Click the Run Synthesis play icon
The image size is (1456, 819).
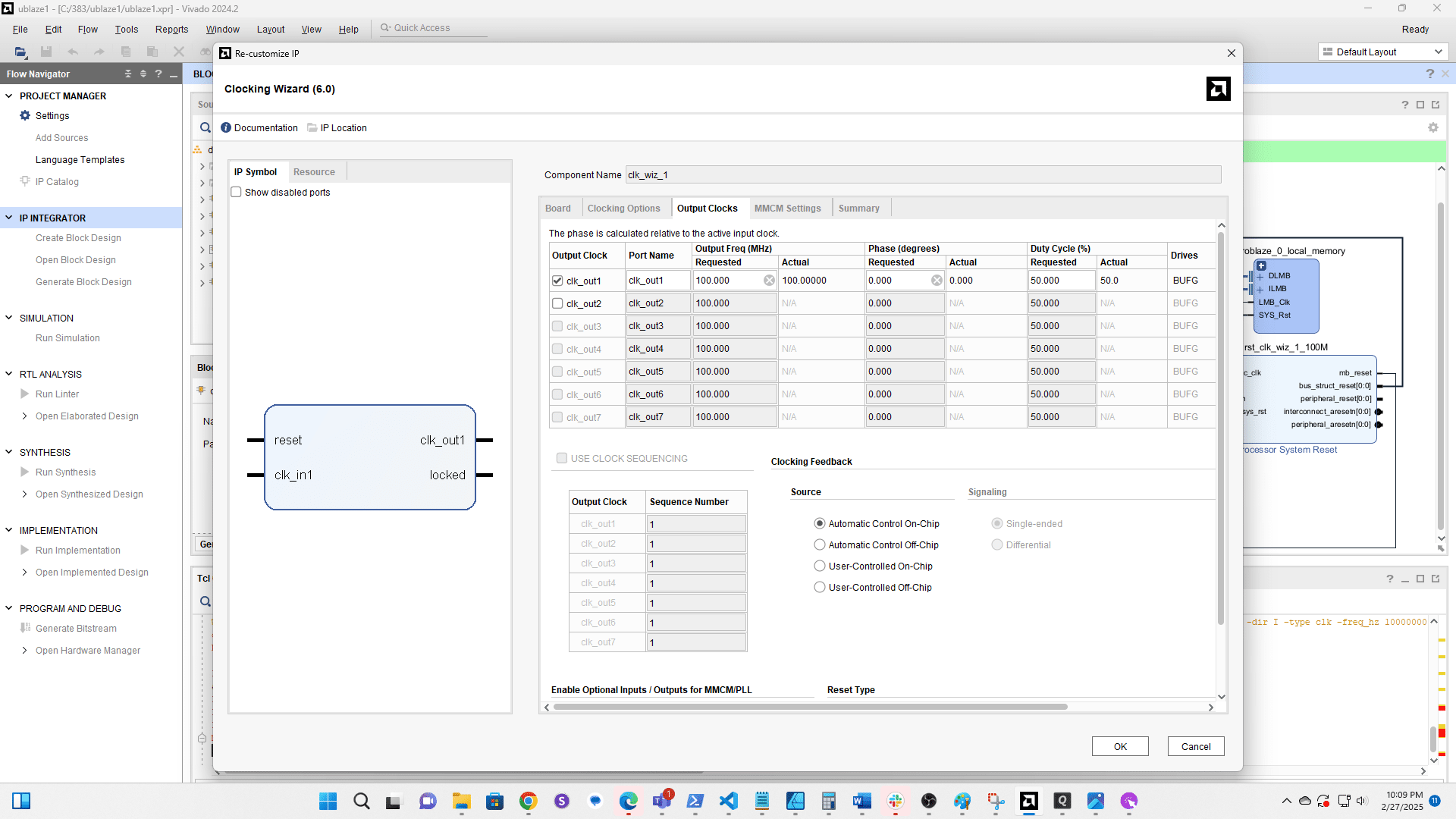[x=25, y=472]
